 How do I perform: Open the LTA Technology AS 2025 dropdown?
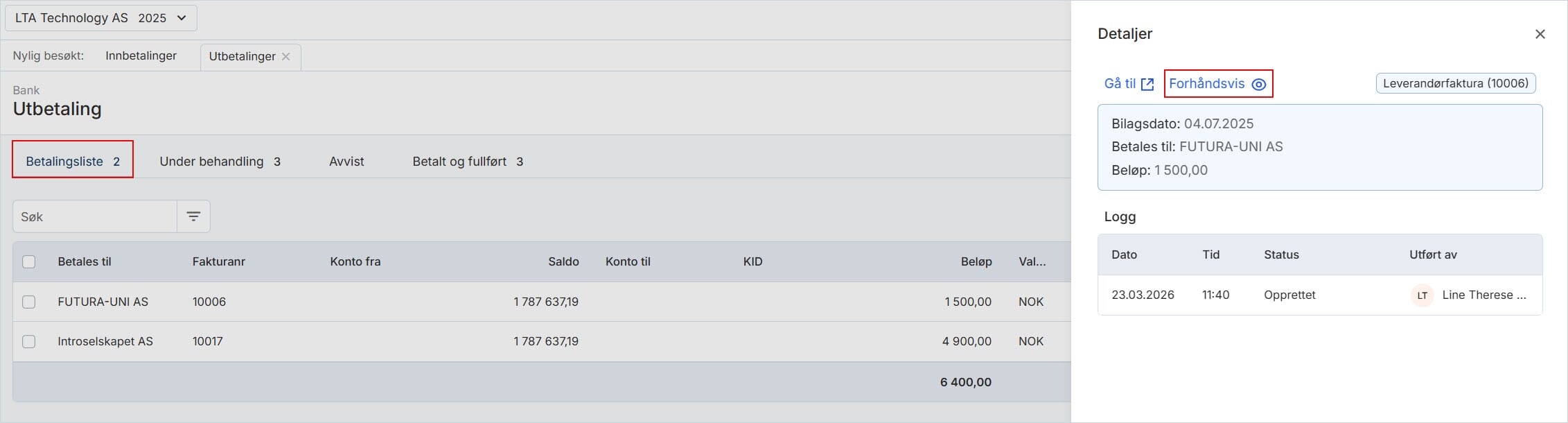click(101, 18)
